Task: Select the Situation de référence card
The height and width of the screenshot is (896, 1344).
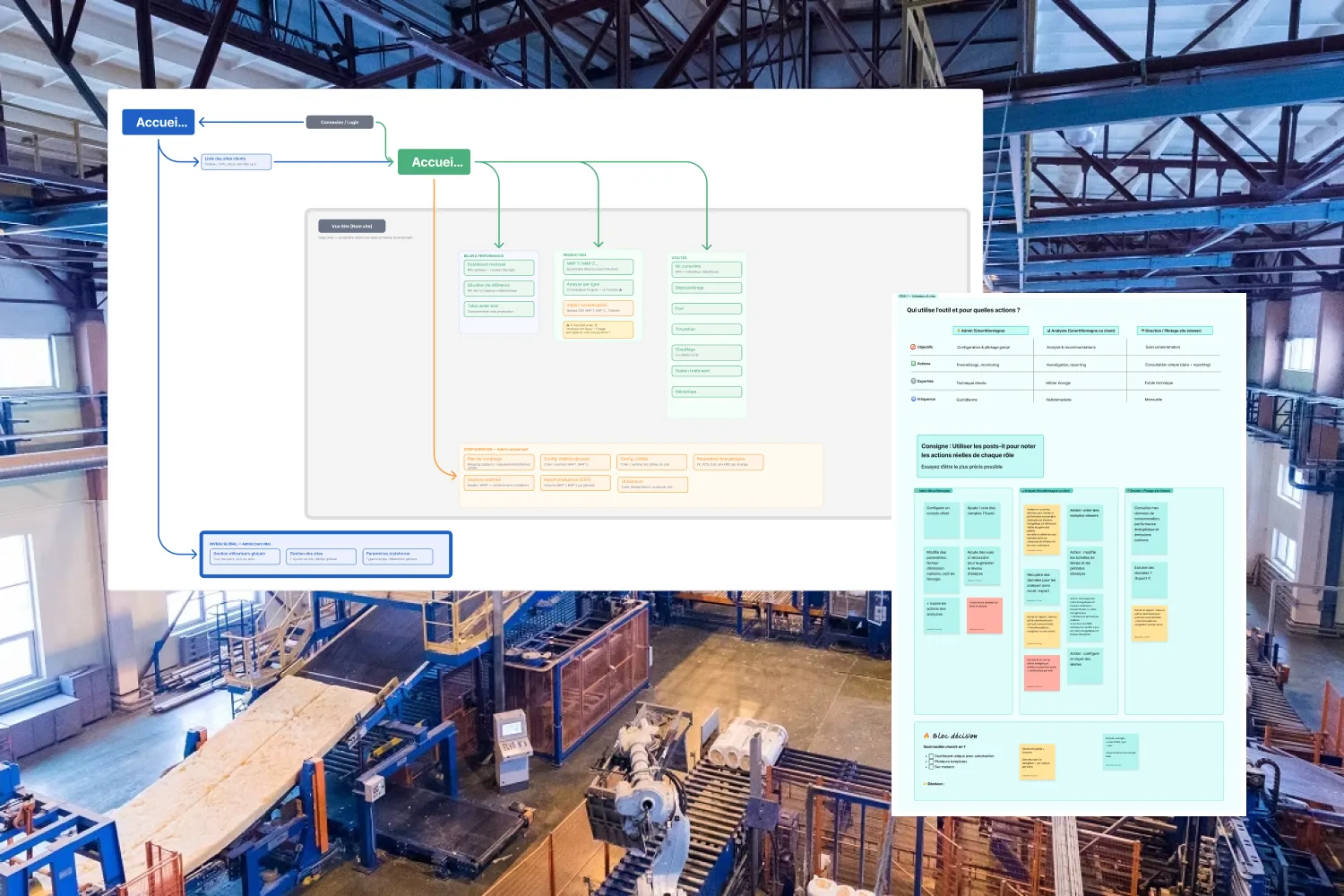Action: tap(499, 288)
